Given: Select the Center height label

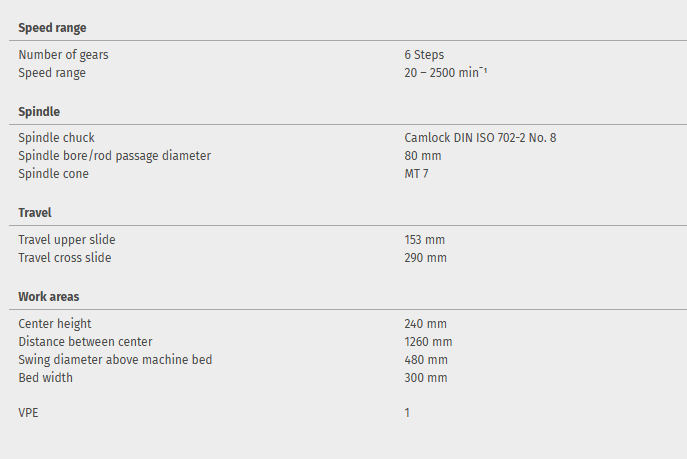Looking at the screenshot, I should (55, 324).
